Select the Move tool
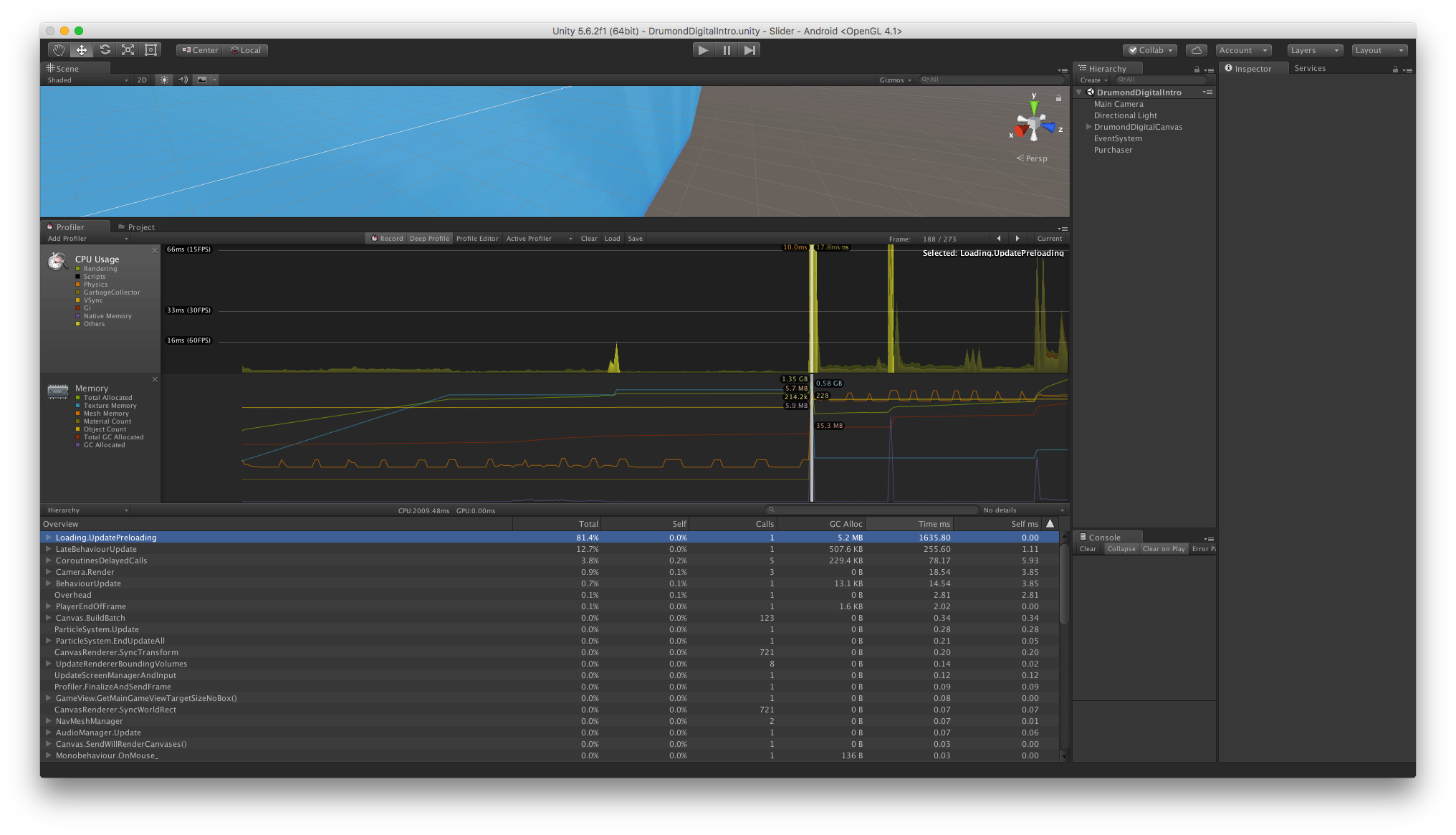Image resolution: width=1456 pixels, height=835 pixels. point(82,50)
